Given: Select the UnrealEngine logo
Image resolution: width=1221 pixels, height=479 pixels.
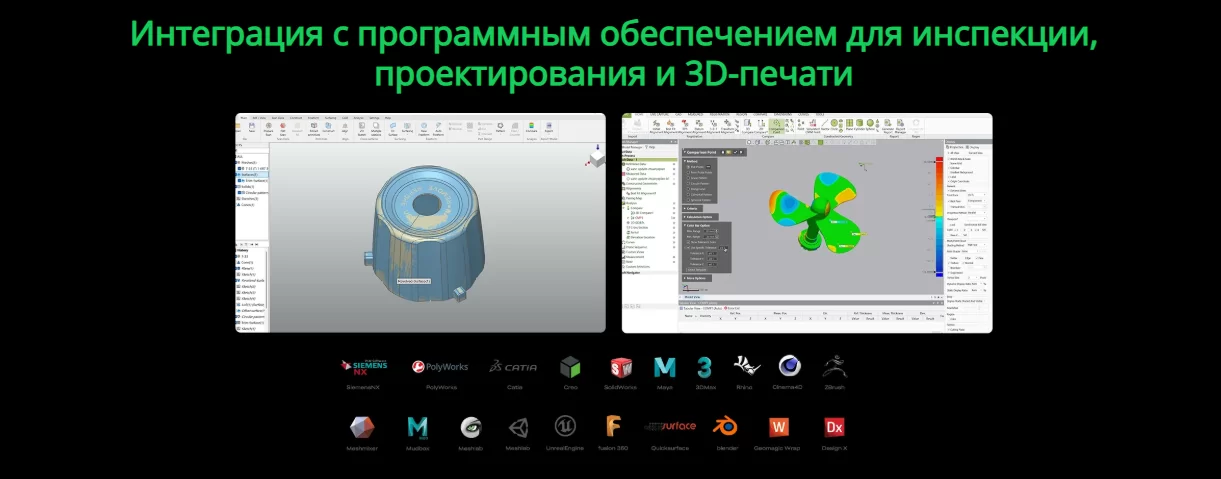Looking at the screenshot, I should (x=564, y=428).
